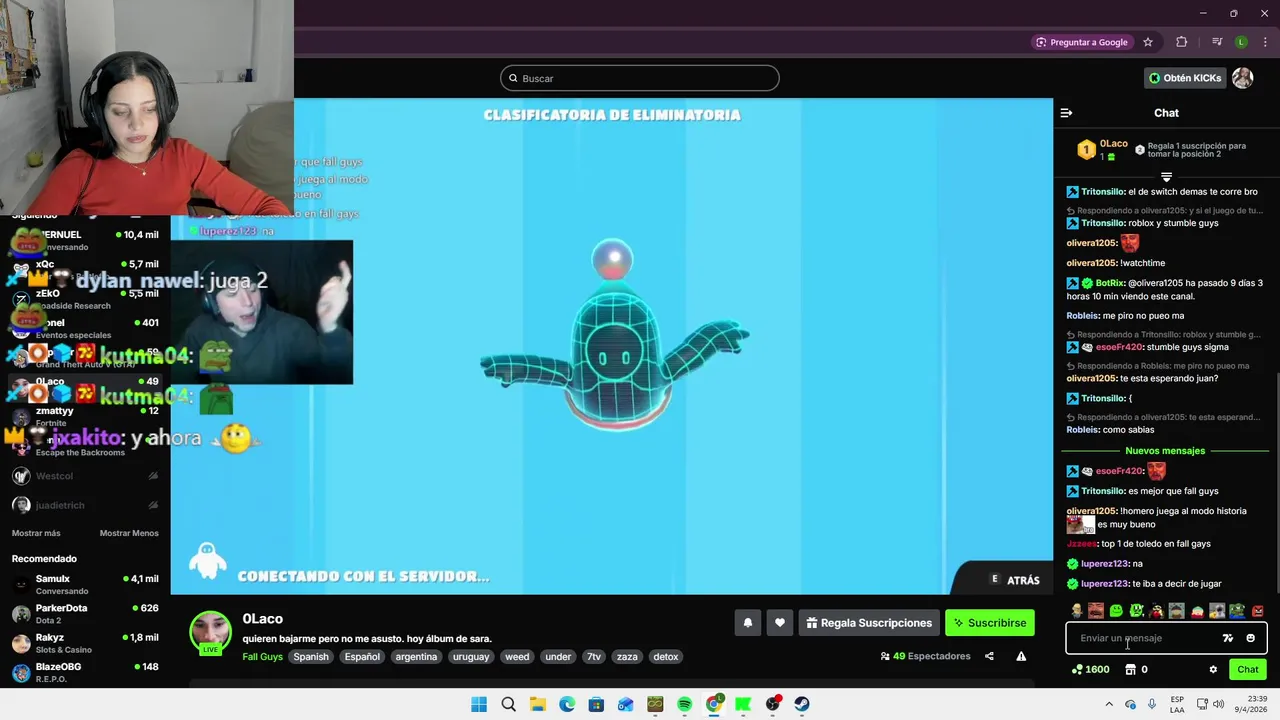Image resolution: width=1280 pixels, height=720 pixels.
Task: Send the message with the Chat button
Action: tap(1248, 670)
